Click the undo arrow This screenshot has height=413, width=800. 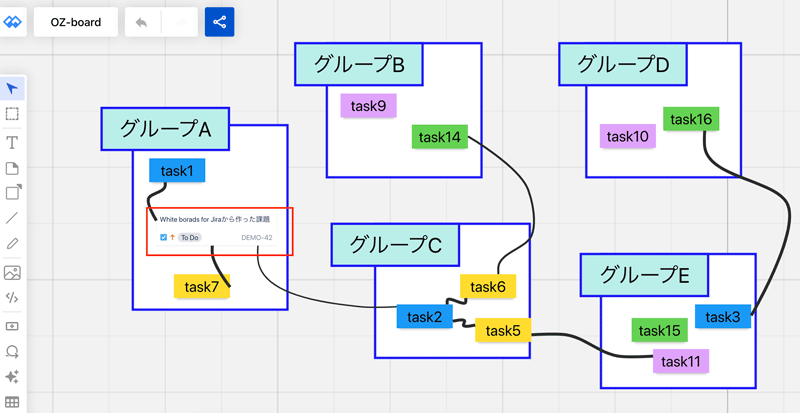[141, 22]
